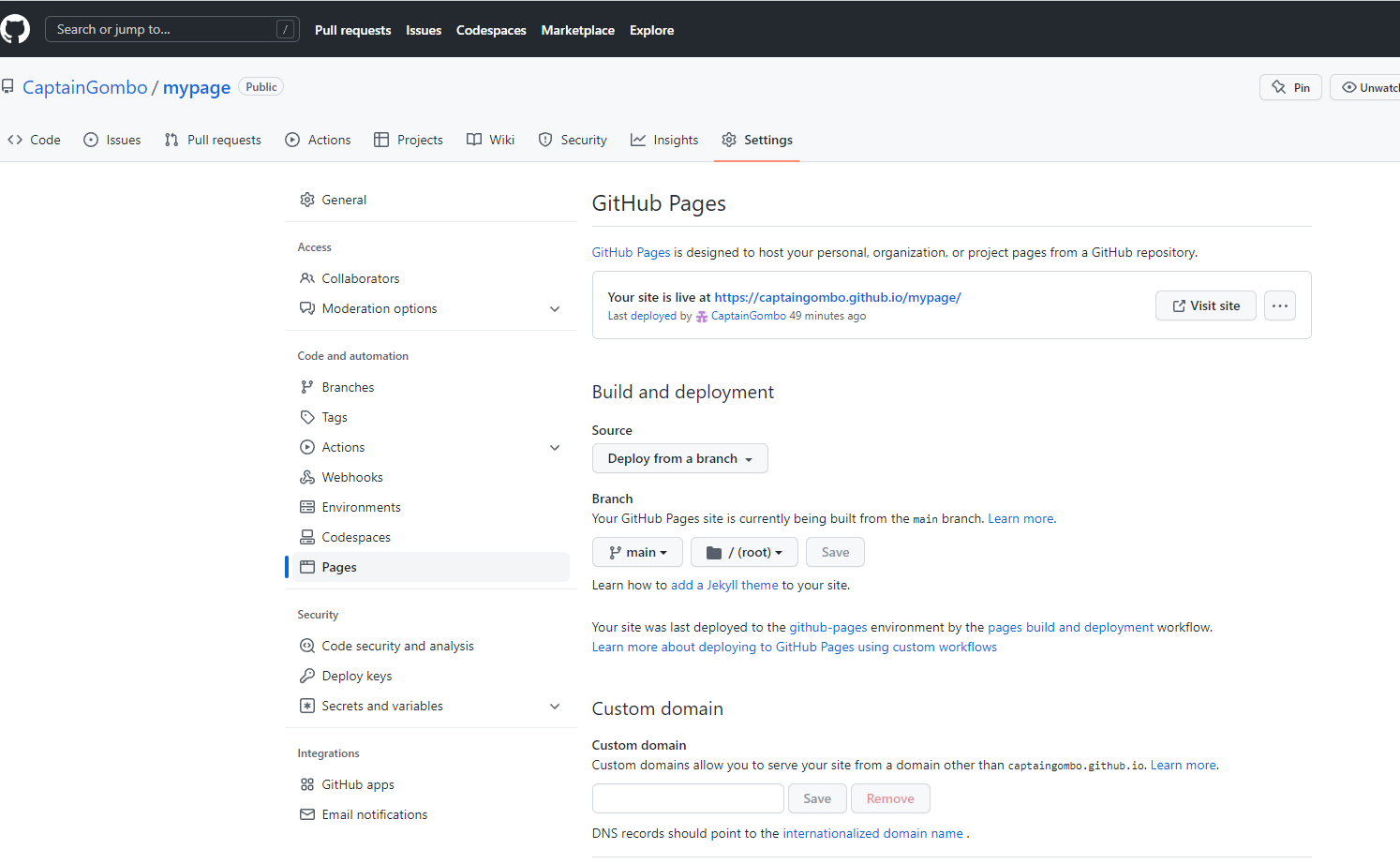Open Learn more link in Branch section

point(1021,518)
